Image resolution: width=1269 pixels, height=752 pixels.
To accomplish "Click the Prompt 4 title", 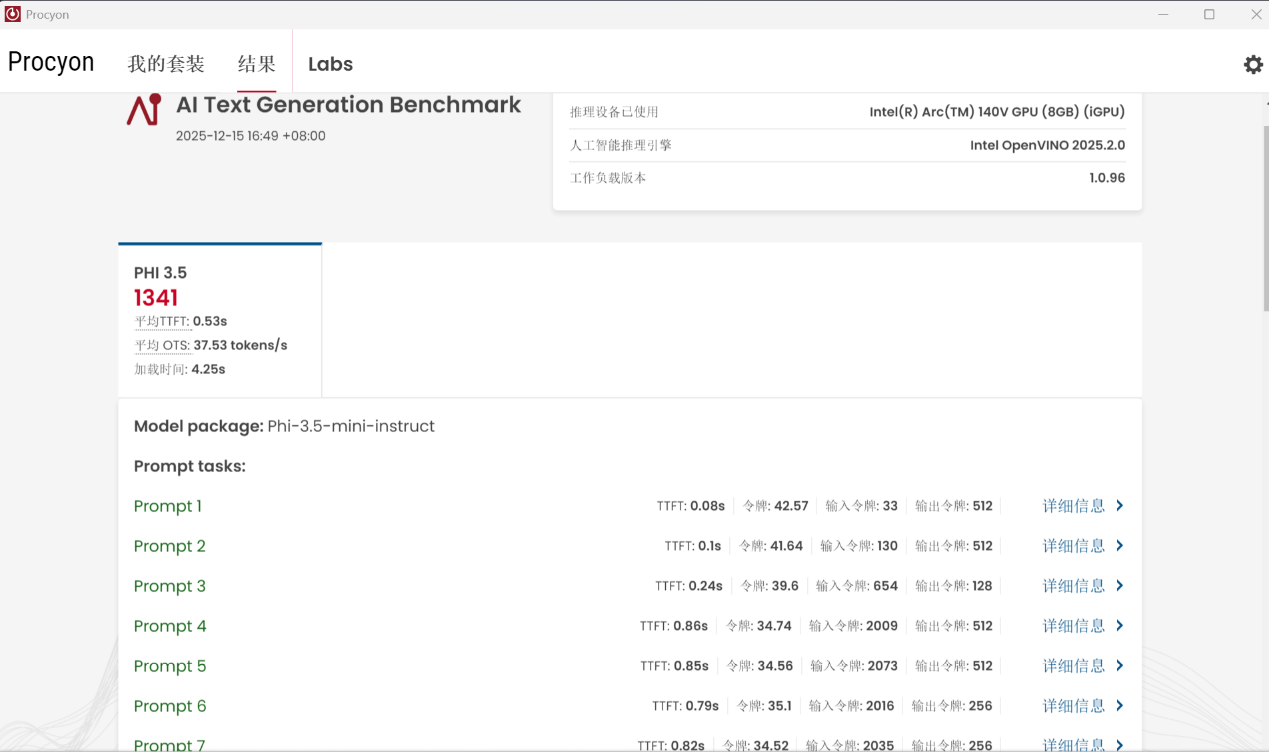I will tap(170, 626).
